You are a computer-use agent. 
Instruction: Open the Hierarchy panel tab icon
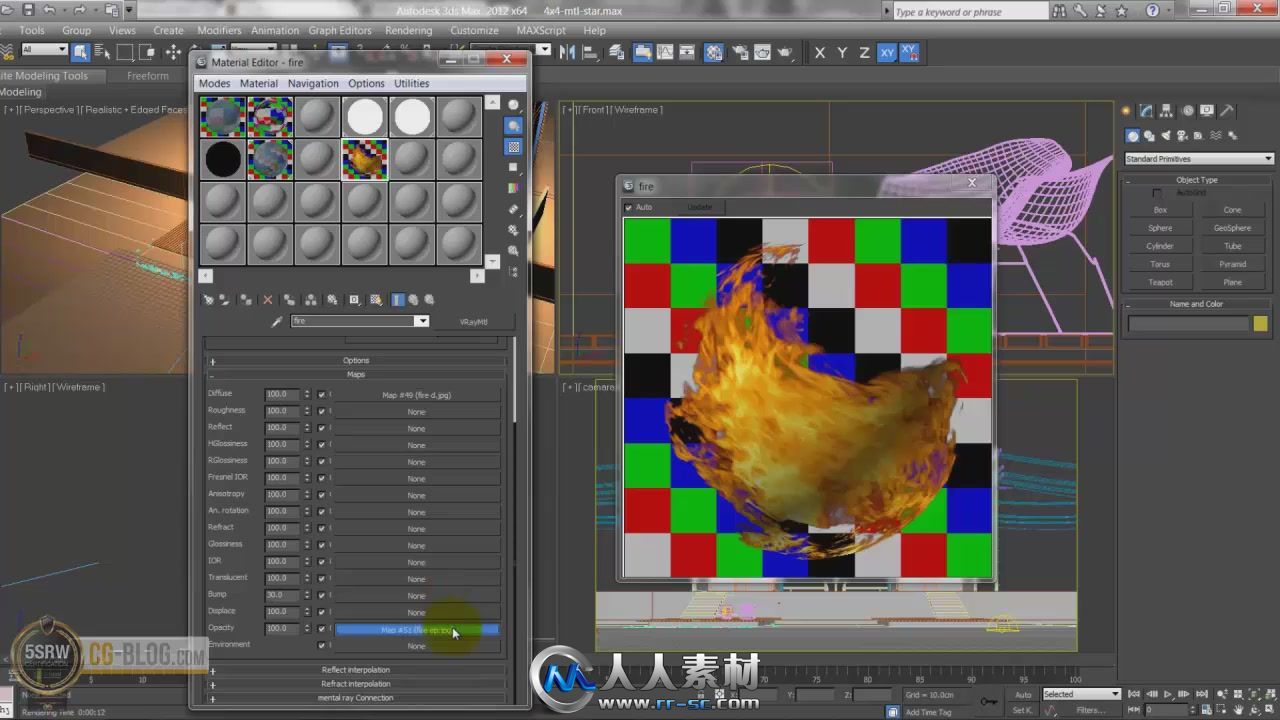point(1166,110)
